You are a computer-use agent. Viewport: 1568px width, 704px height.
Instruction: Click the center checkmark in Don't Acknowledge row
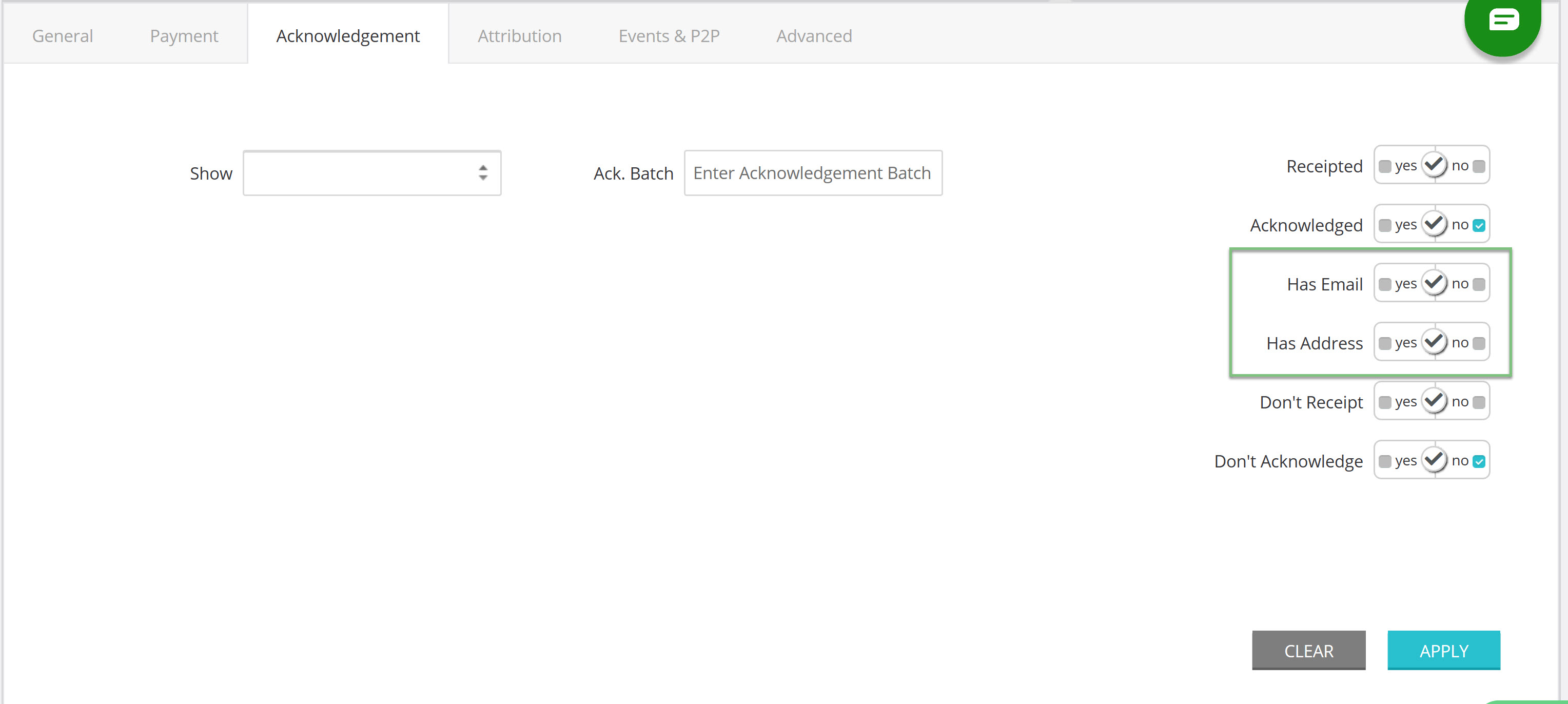(x=1434, y=460)
